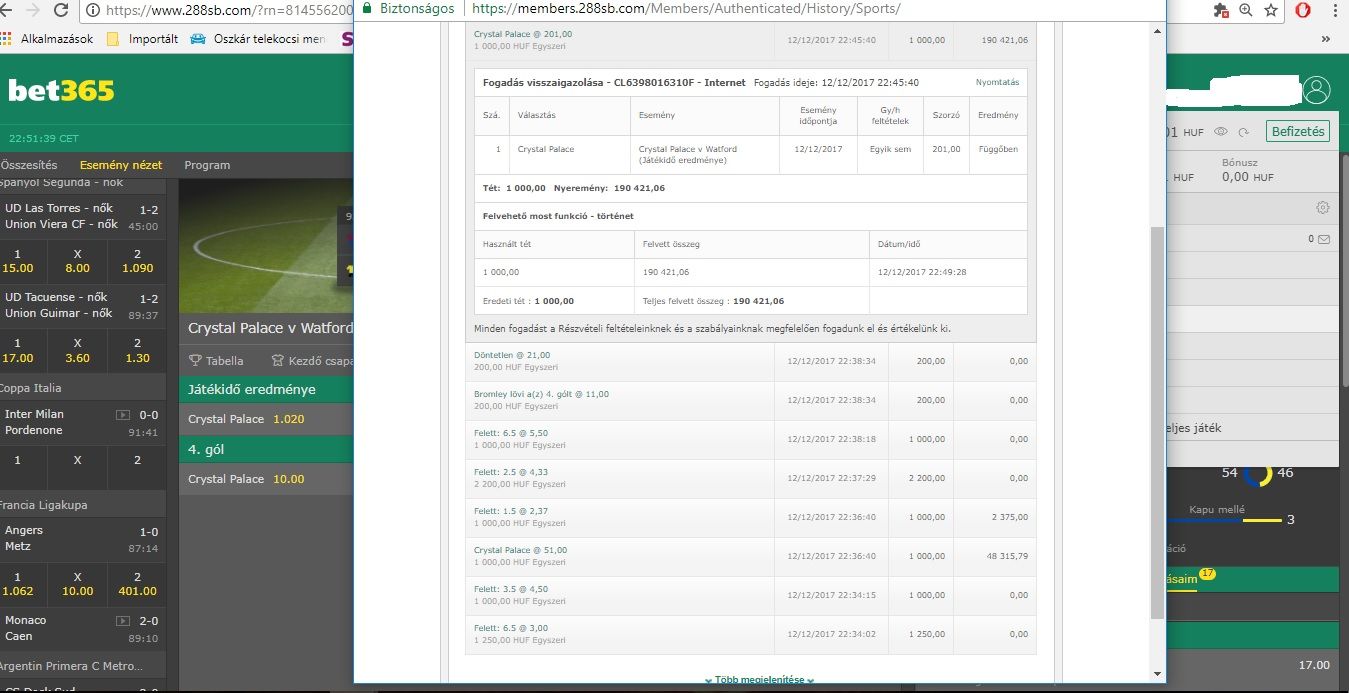The height and width of the screenshot is (693, 1349).
Task: Open the Alkalmazások apps bookmark
Action: (x=48, y=39)
